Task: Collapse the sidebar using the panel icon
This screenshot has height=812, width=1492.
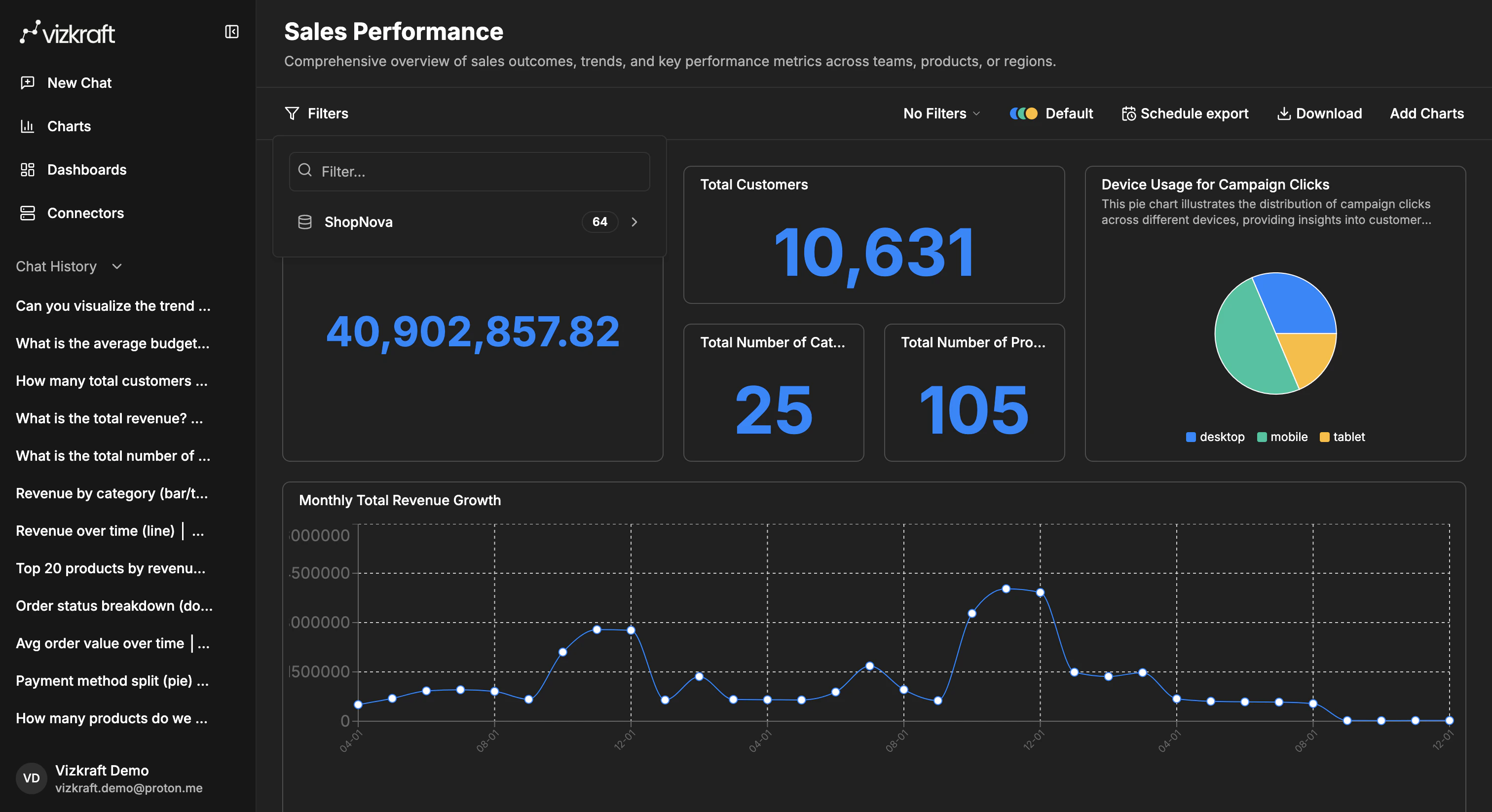Action: (232, 32)
